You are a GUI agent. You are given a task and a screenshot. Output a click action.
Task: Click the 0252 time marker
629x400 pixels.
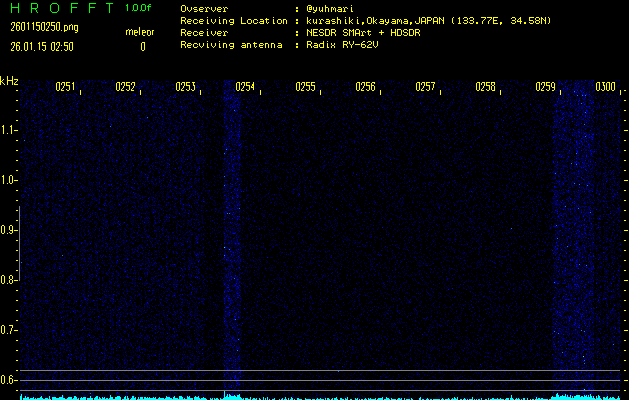(x=125, y=87)
